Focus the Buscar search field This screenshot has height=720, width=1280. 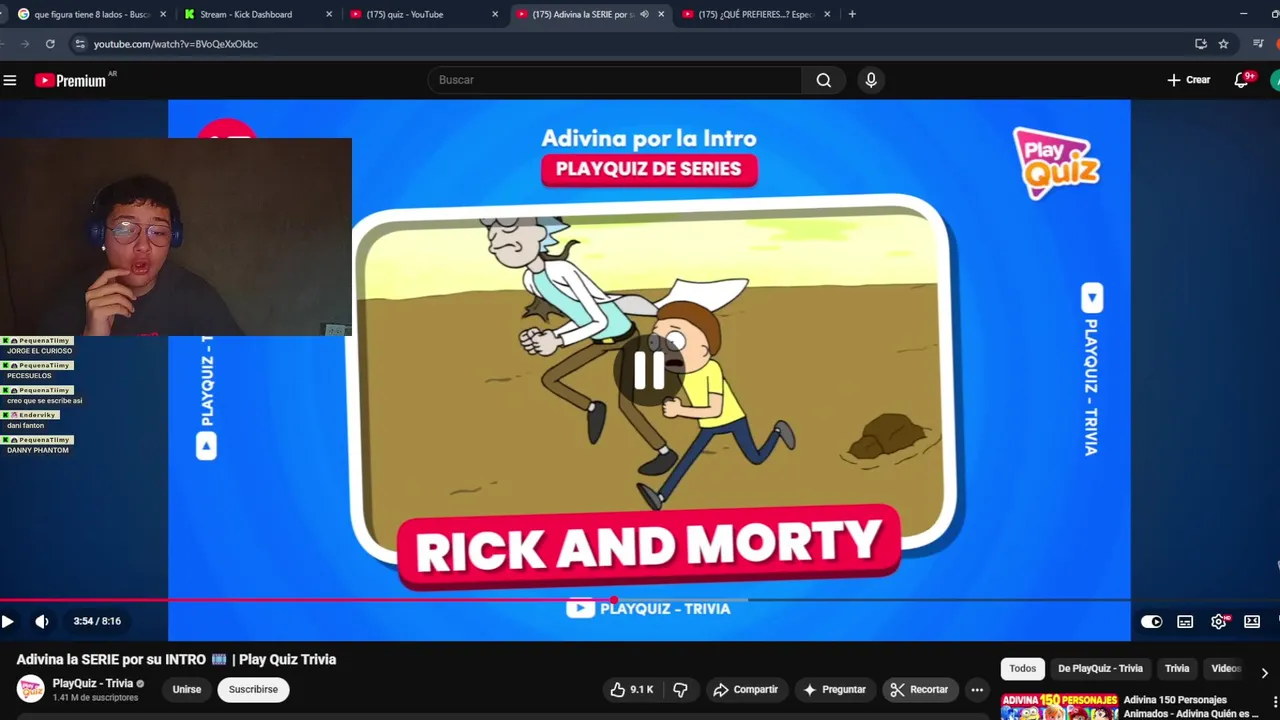click(x=614, y=80)
